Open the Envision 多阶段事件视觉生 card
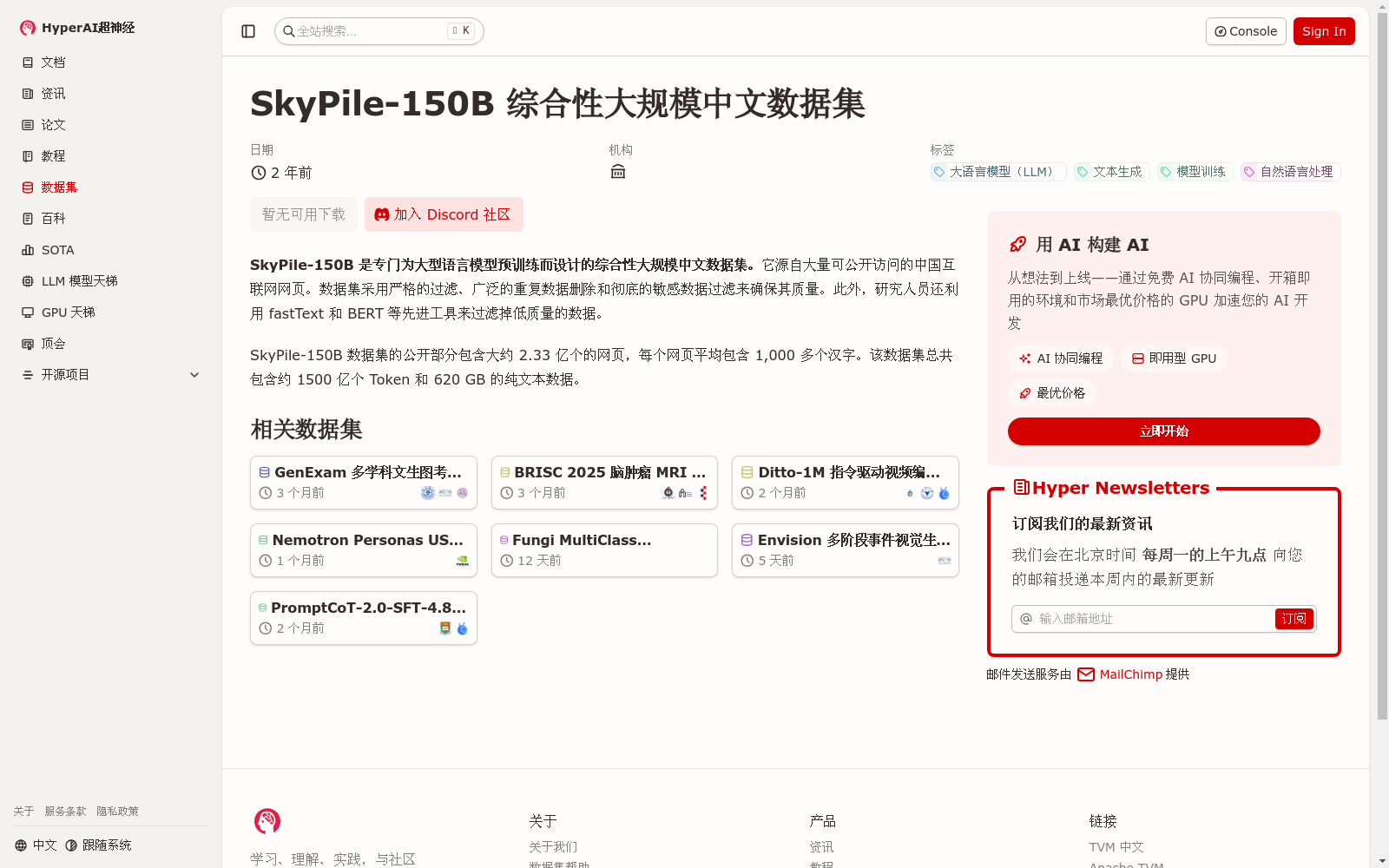Image resolution: width=1389 pixels, height=868 pixels. coord(846,550)
